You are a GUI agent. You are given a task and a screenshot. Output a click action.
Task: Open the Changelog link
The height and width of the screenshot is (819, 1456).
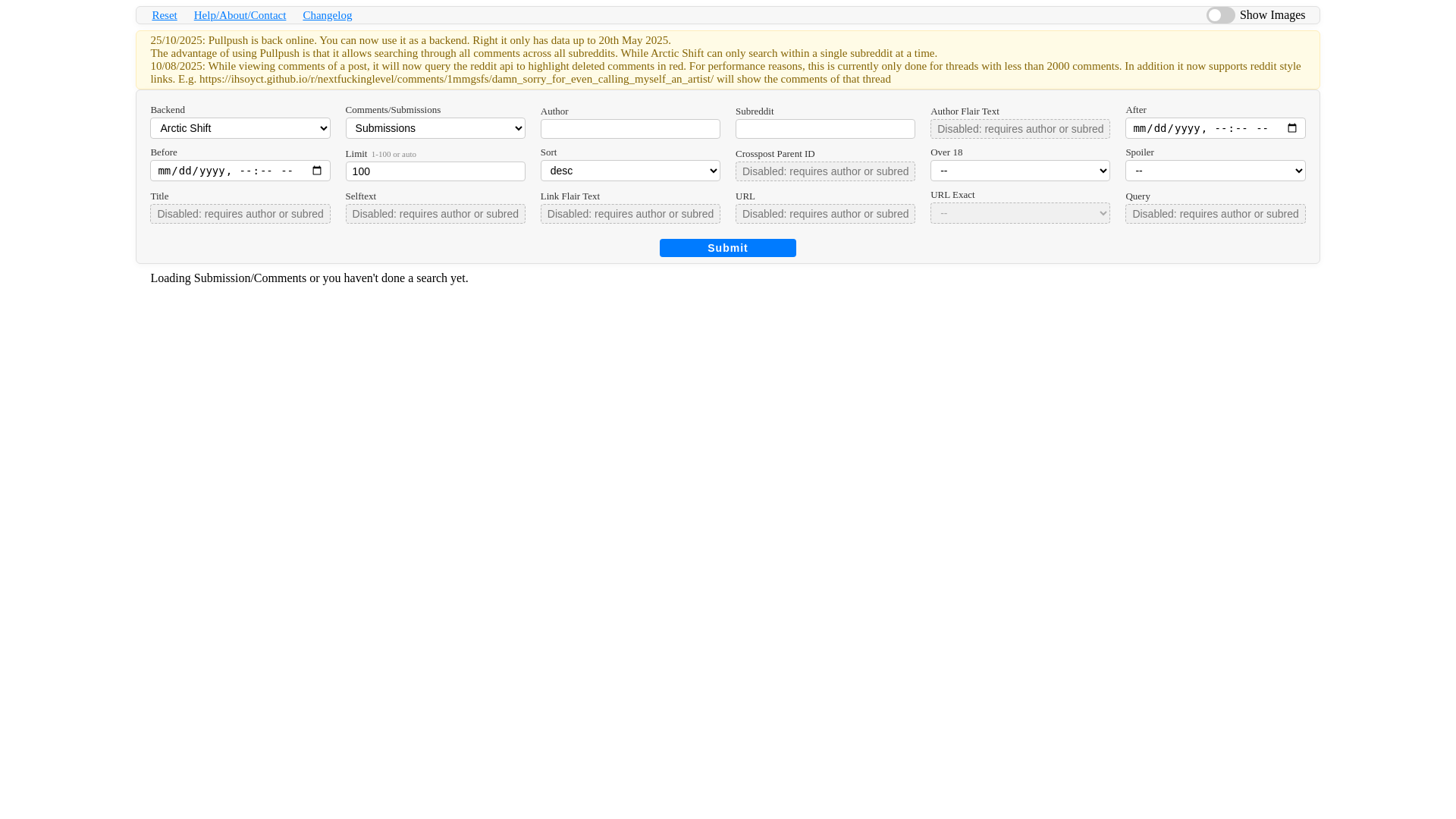328,15
